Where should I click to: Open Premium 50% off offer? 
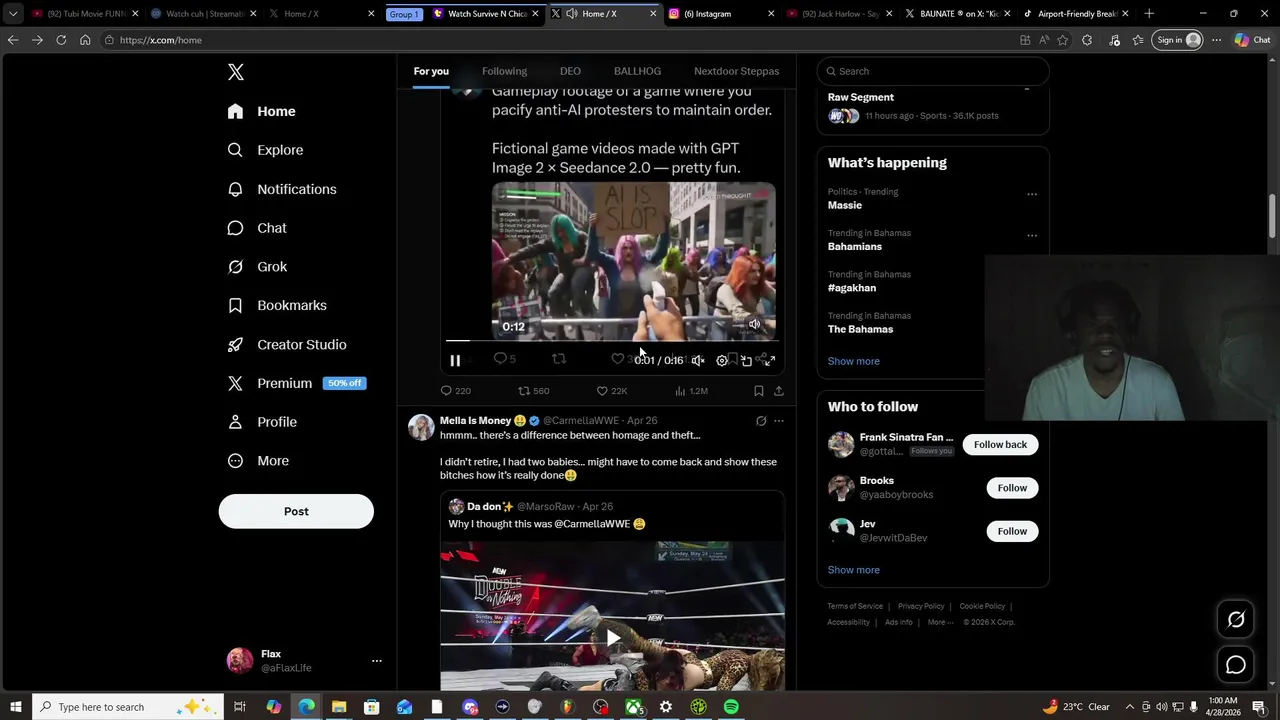[x=295, y=383]
